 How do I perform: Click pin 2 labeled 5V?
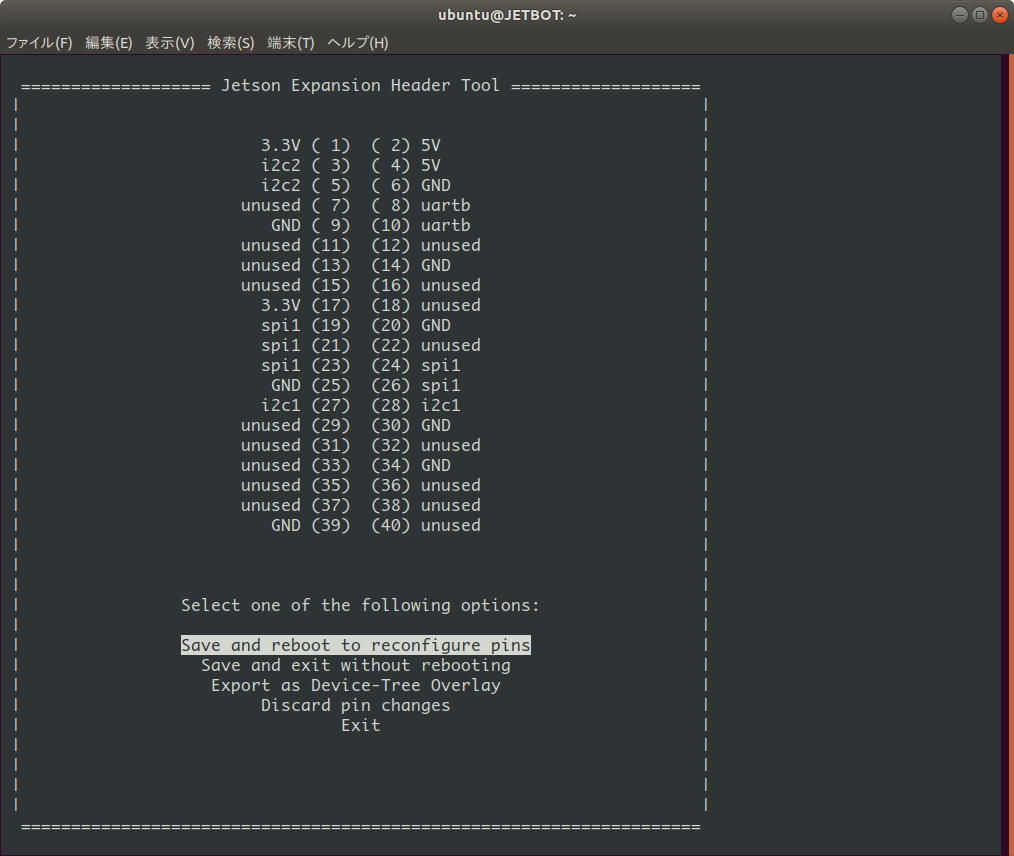(x=406, y=145)
